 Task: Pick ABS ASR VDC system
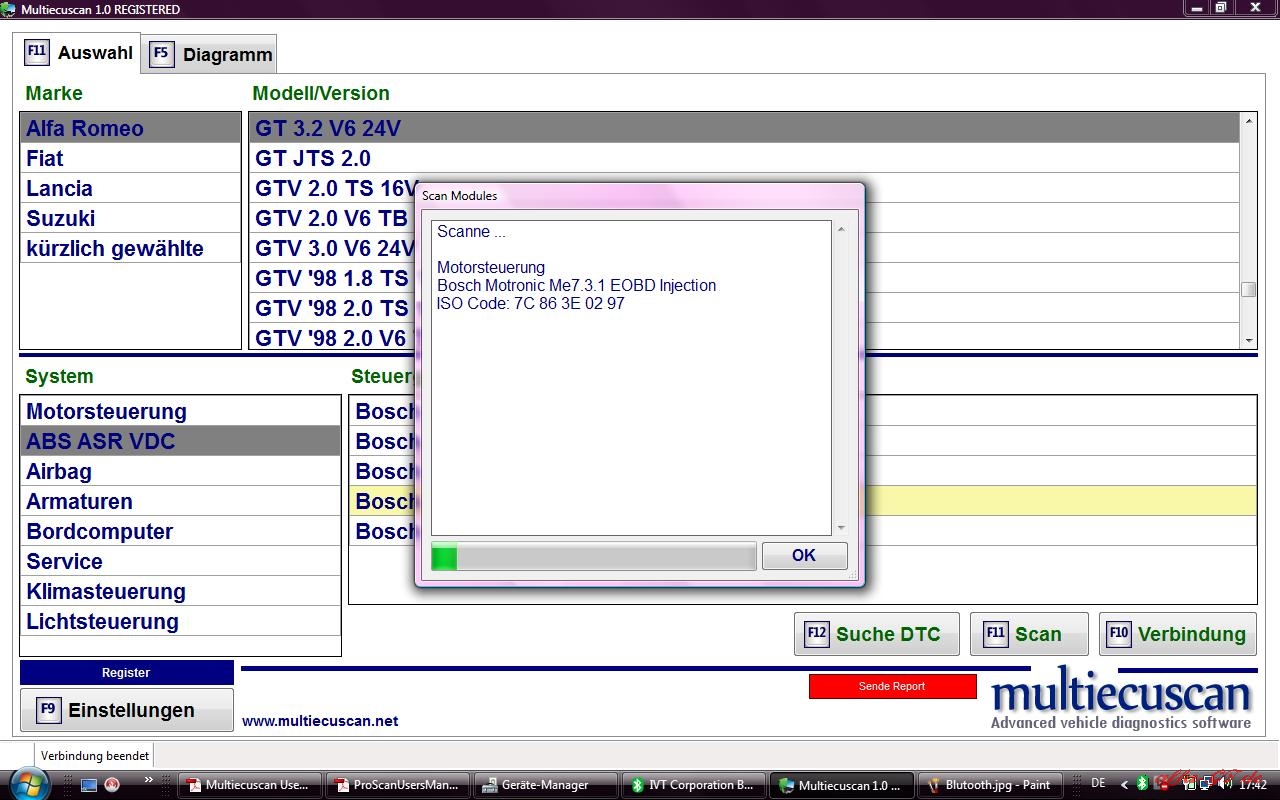tap(180, 441)
